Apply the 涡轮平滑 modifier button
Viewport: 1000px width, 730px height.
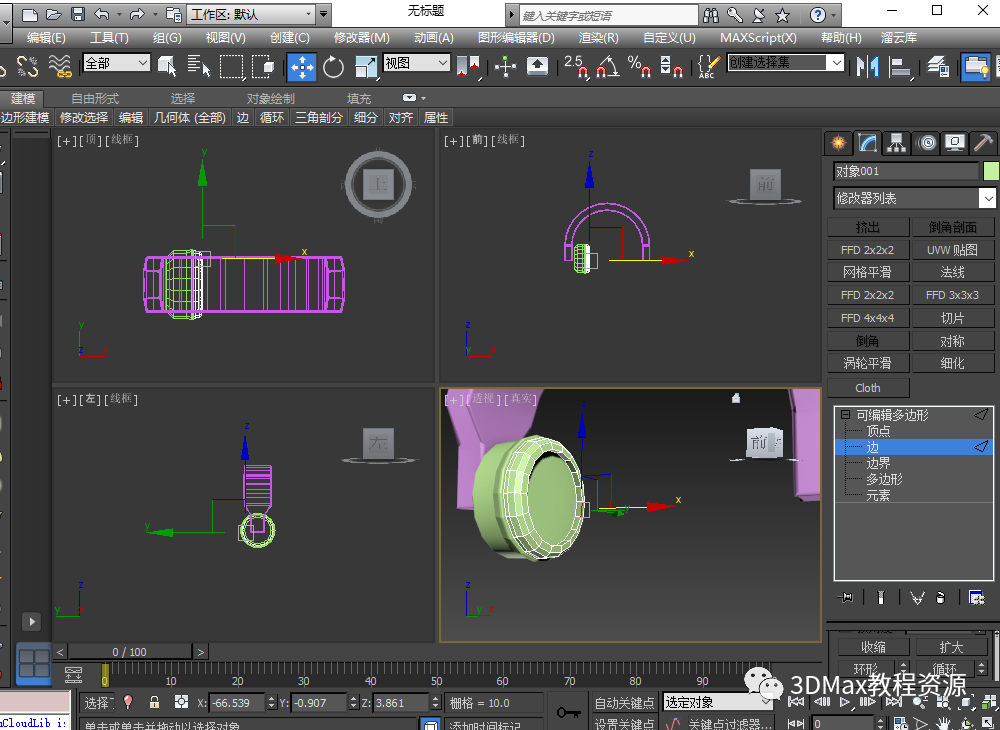[x=867, y=363]
